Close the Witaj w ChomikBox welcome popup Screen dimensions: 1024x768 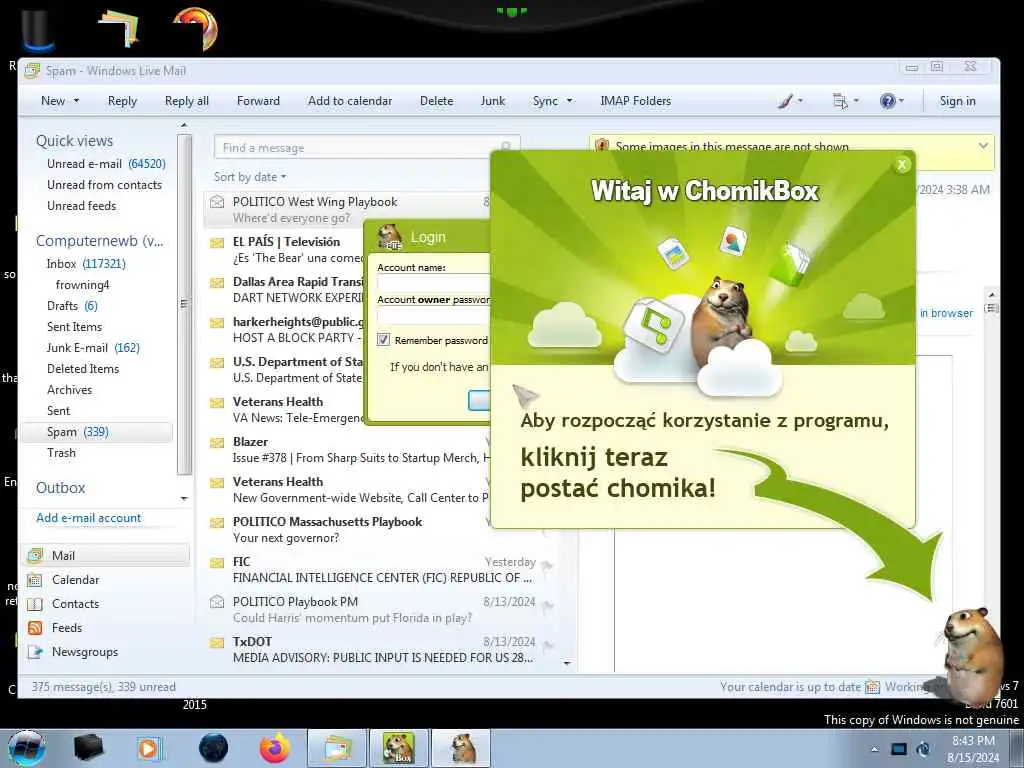(x=902, y=165)
